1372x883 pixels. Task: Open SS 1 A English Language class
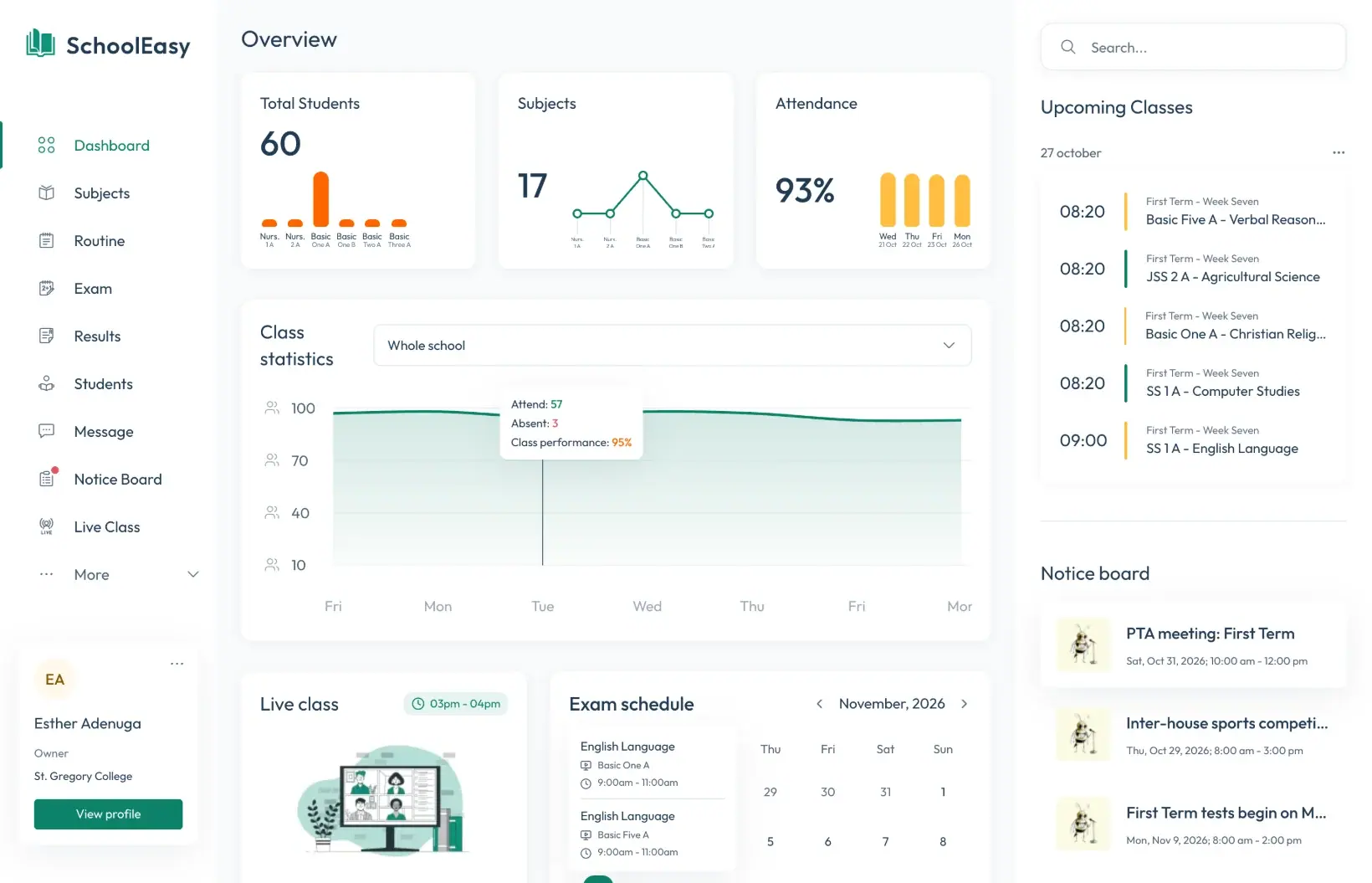pyautogui.click(x=1194, y=440)
